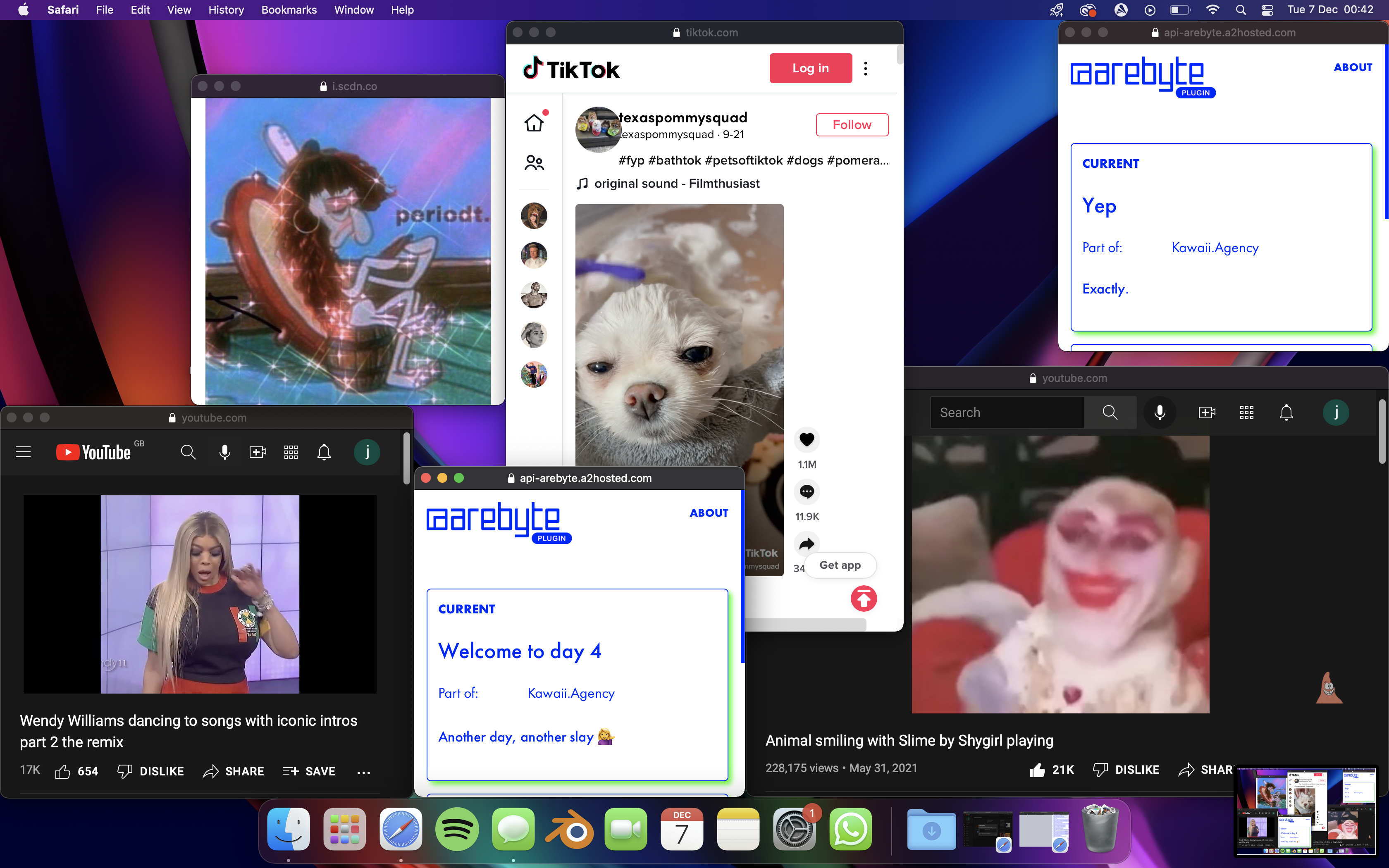The height and width of the screenshot is (868, 1389).
Task: Open TikTok three-dot more options menu
Action: [x=866, y=68]
